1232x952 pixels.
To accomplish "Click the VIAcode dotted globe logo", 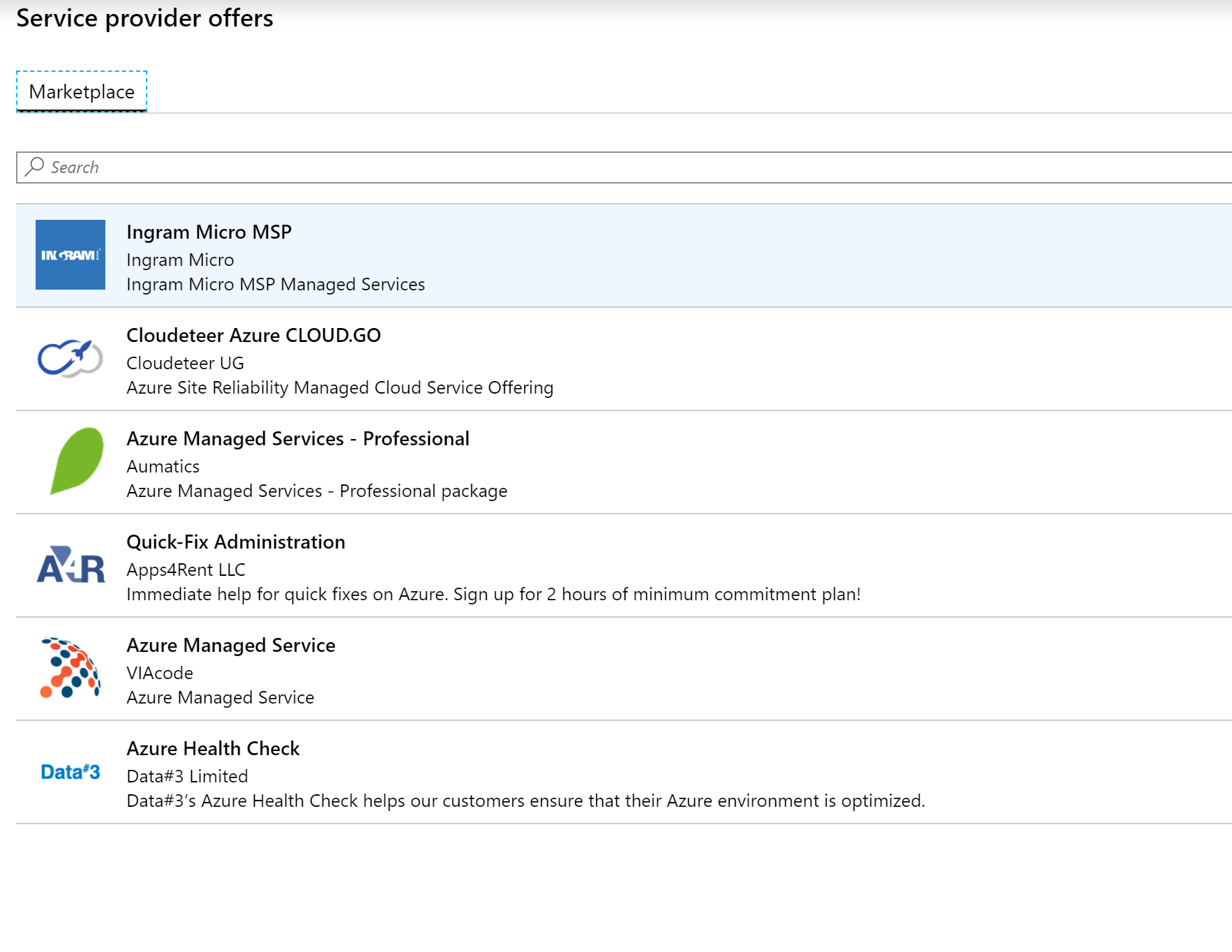I will pos(70,668).
